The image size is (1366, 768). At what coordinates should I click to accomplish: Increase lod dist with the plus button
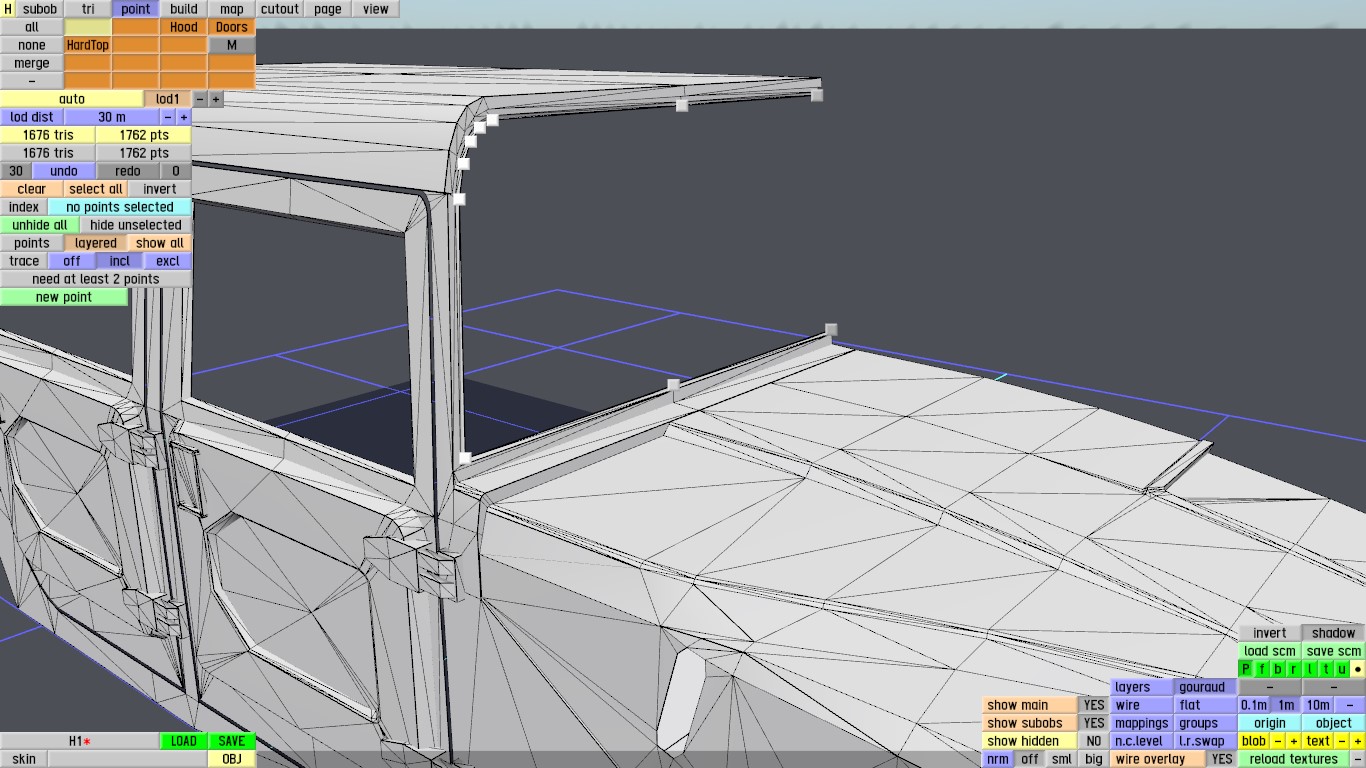(184, 117)
